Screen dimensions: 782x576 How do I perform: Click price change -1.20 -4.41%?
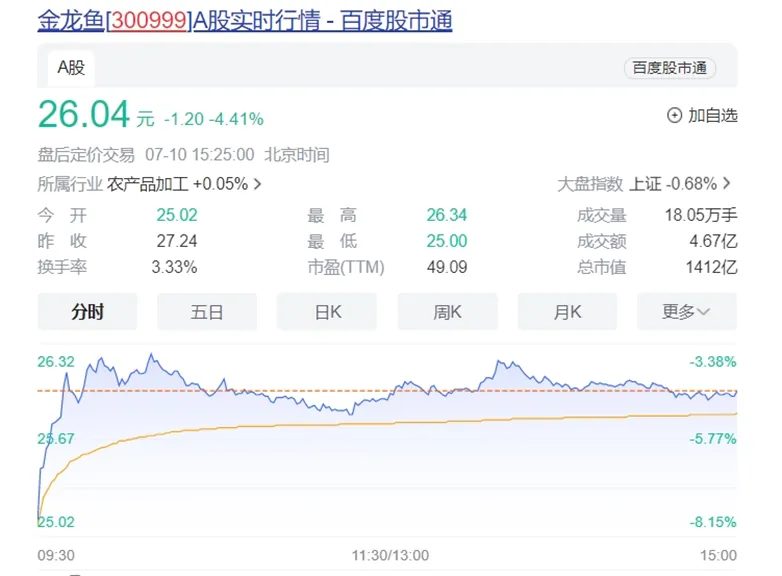click(x=213, y=119)
